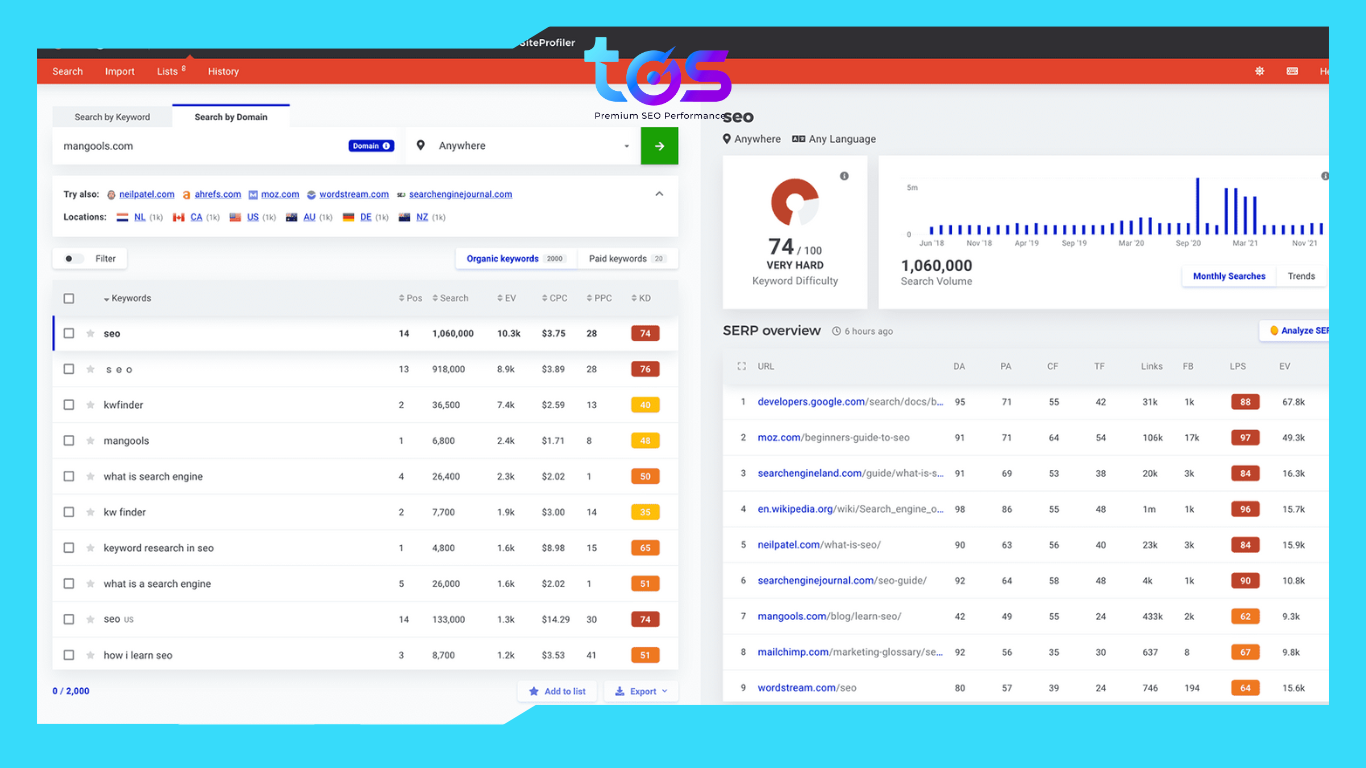
Task: Enable the Filter toggle
Action: pyautogui.click(x=68, y=257)
